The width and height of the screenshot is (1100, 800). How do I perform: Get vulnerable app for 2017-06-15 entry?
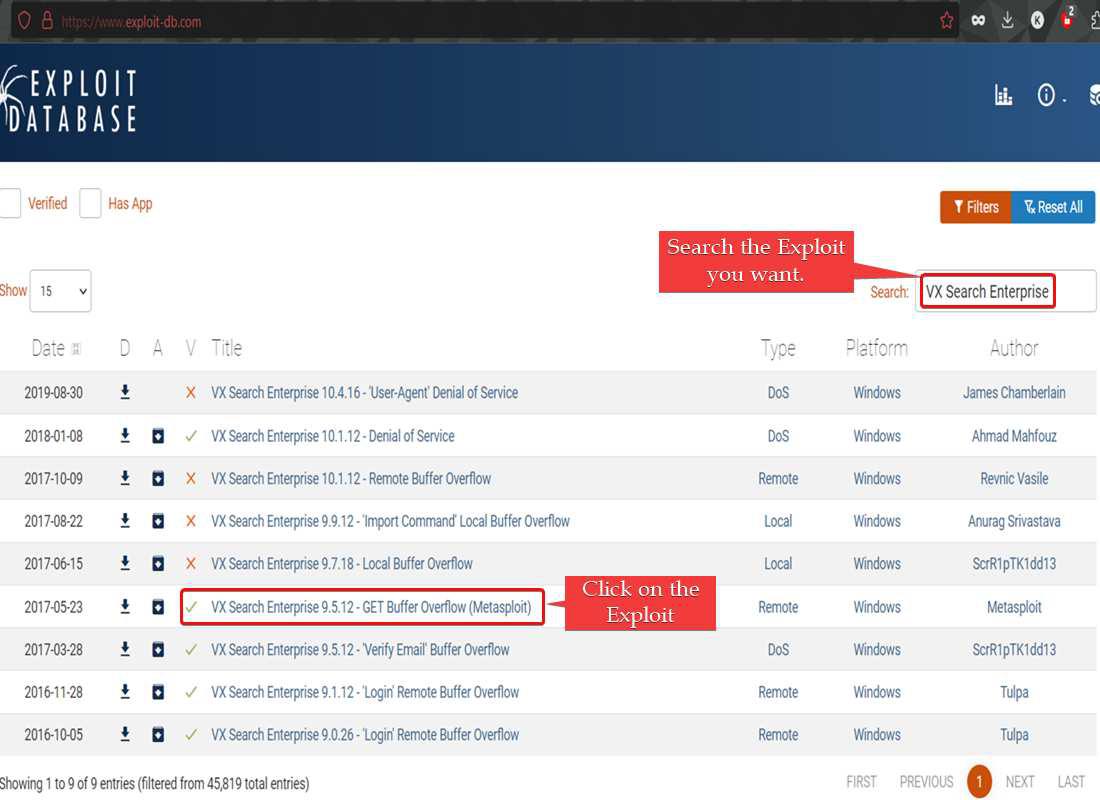(159, 564)
